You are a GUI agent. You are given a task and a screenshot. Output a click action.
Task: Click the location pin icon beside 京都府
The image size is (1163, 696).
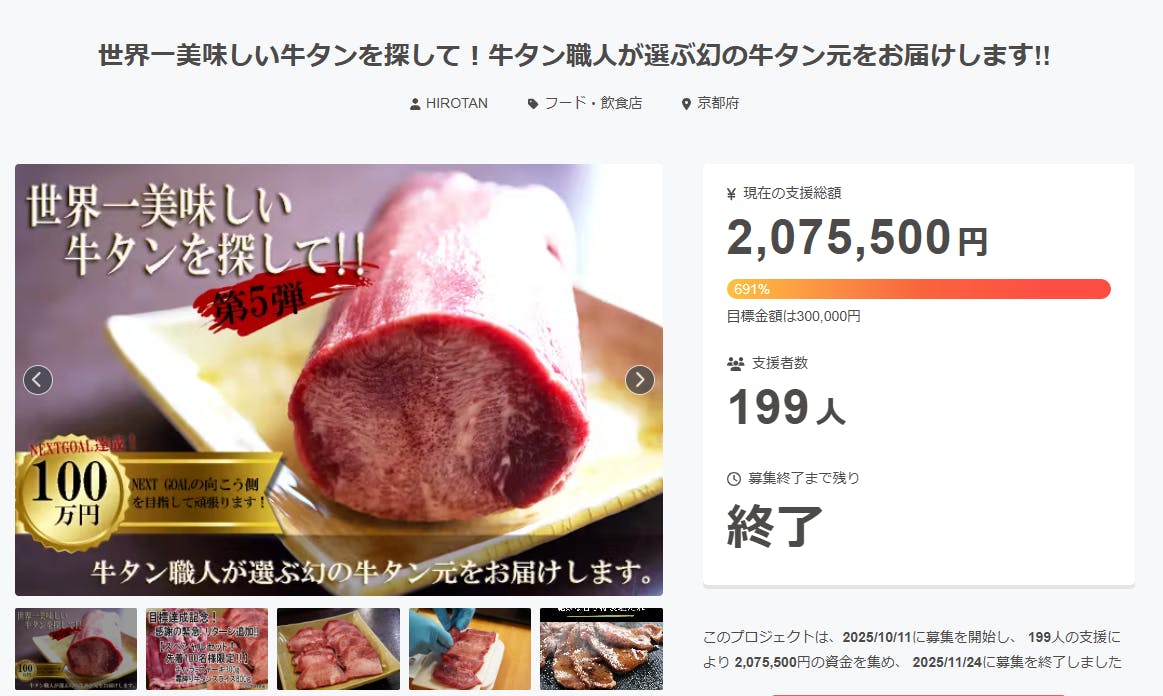686,104
